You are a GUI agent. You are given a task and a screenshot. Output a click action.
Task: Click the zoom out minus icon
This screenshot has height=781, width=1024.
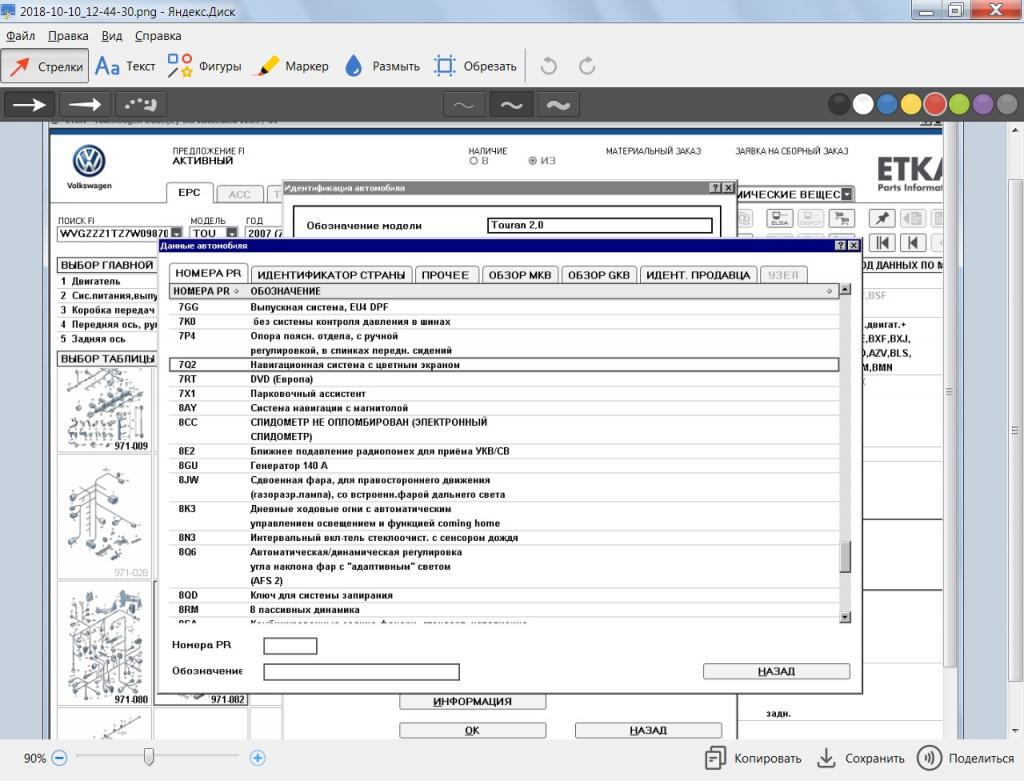pos(59,758)
